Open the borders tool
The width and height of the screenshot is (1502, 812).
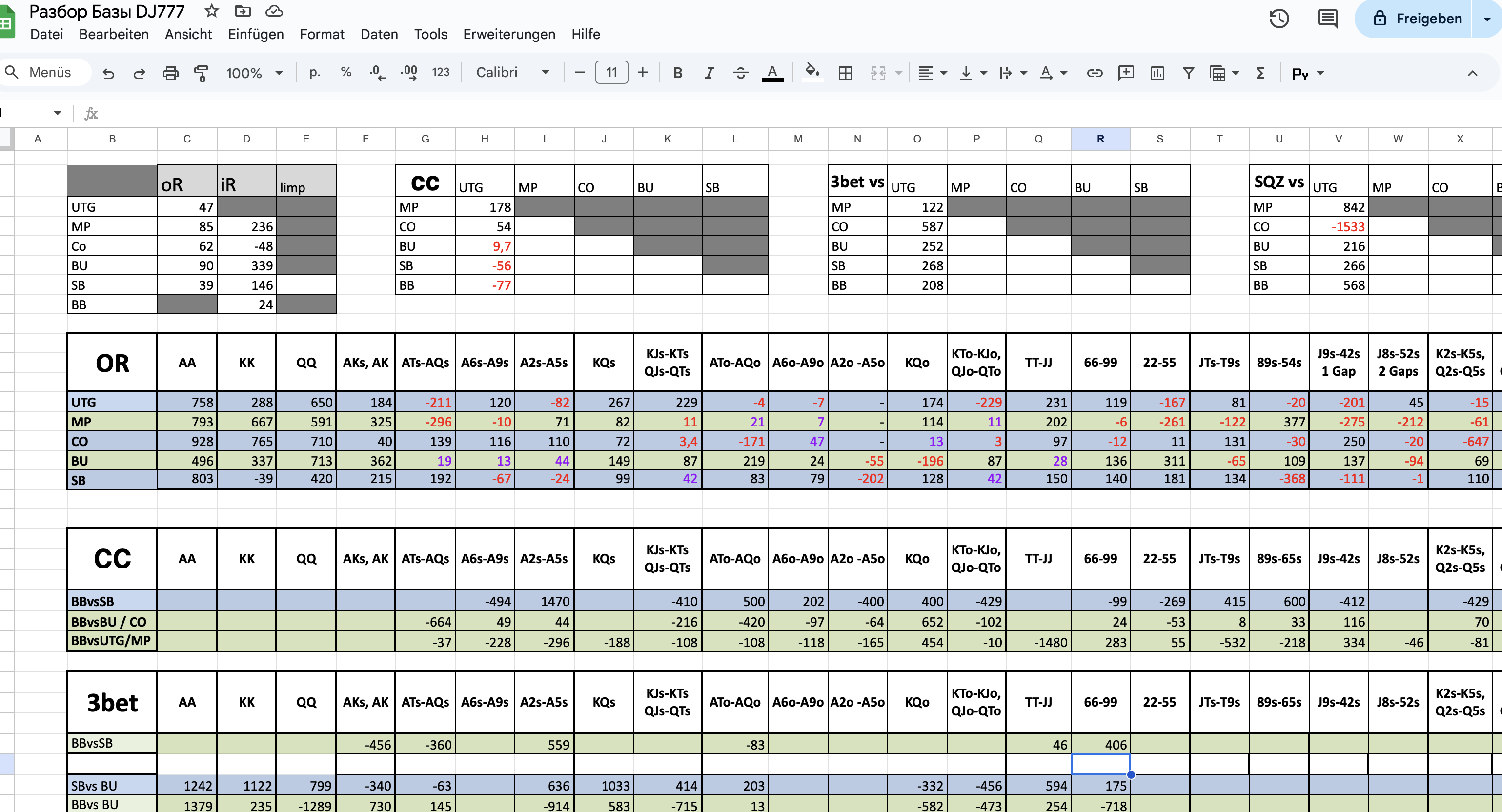[x=846, y=73]
